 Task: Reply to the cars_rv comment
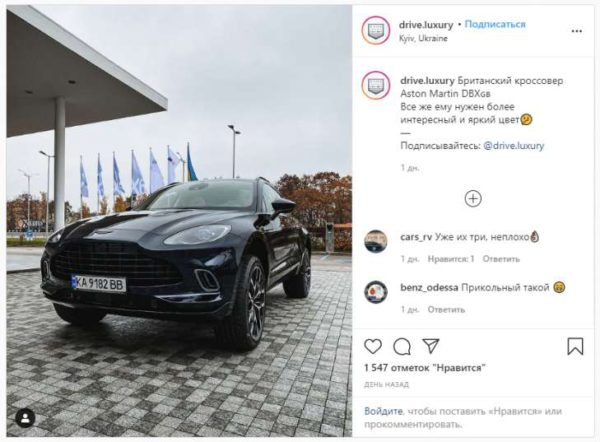501,259
